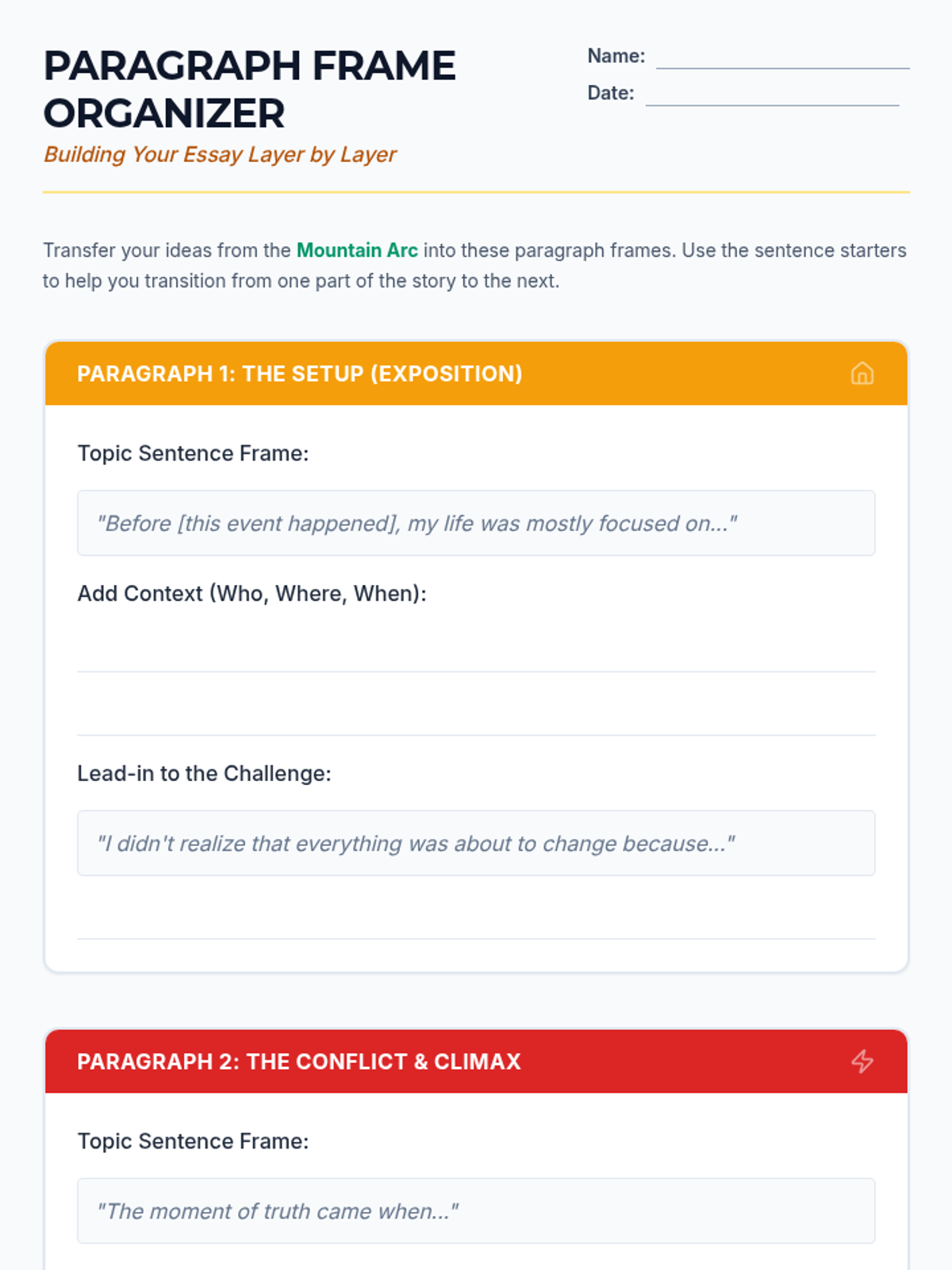Click the subtitle "Building Your Essay Layer by Layer"

click(220, 155)
